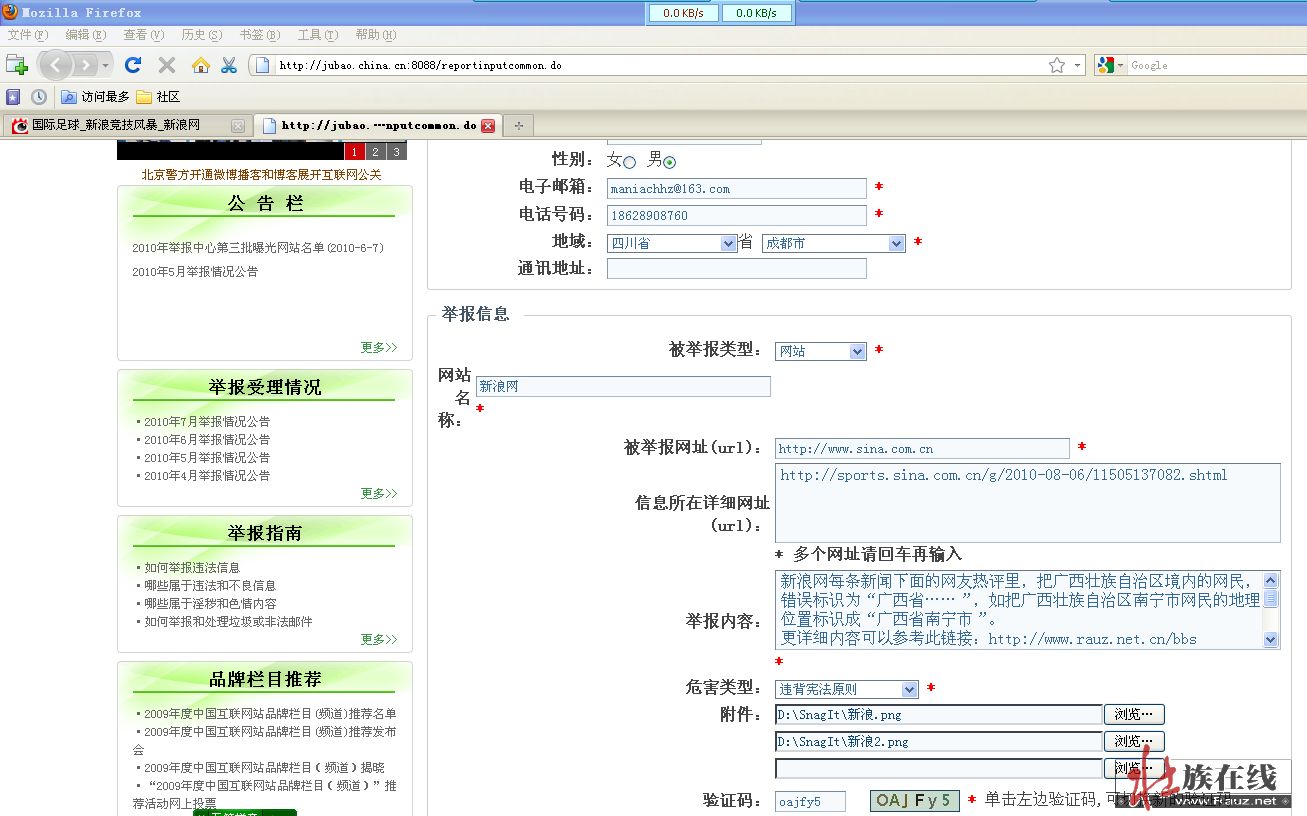This screenshot has height=816, width=1307.
Task: Click the captcha image to refresh
Action: click(914, 801)
